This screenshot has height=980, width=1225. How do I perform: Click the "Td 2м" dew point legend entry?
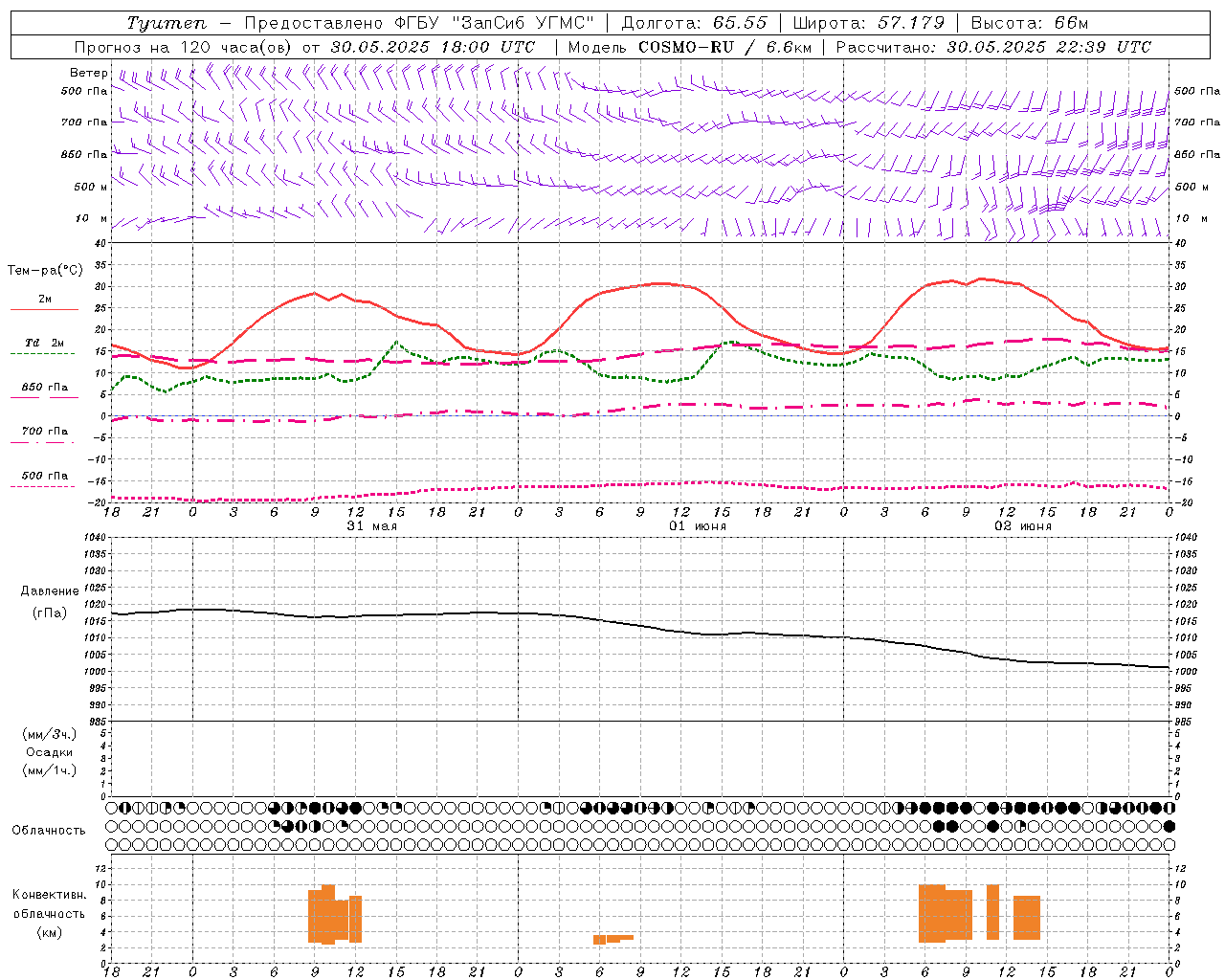coord(45,343)
